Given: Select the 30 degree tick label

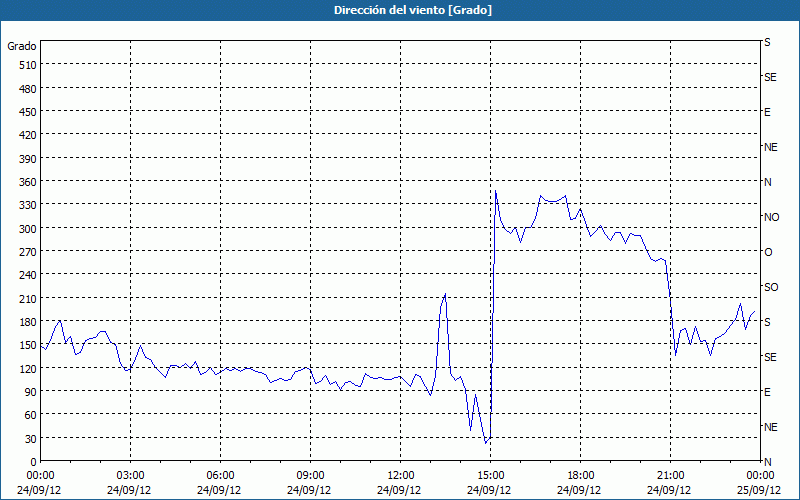Looking at the screenshot, I should point(31,439).
